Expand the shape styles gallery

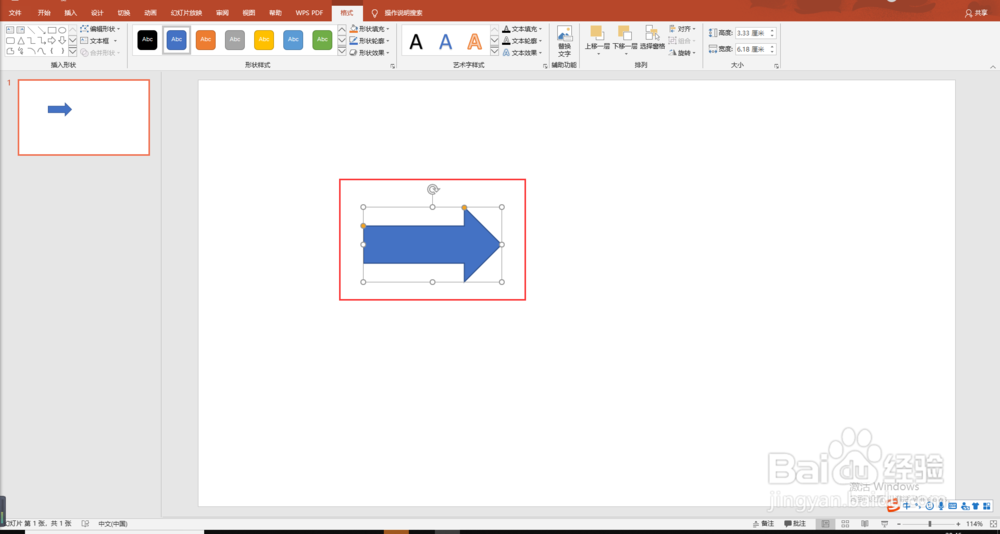342,52
